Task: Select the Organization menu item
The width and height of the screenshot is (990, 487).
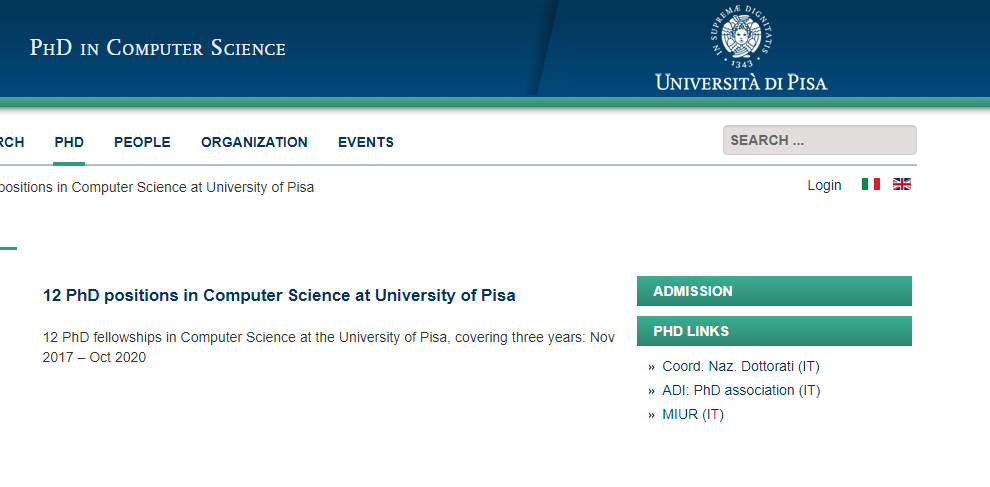Action: click(254, 142)
